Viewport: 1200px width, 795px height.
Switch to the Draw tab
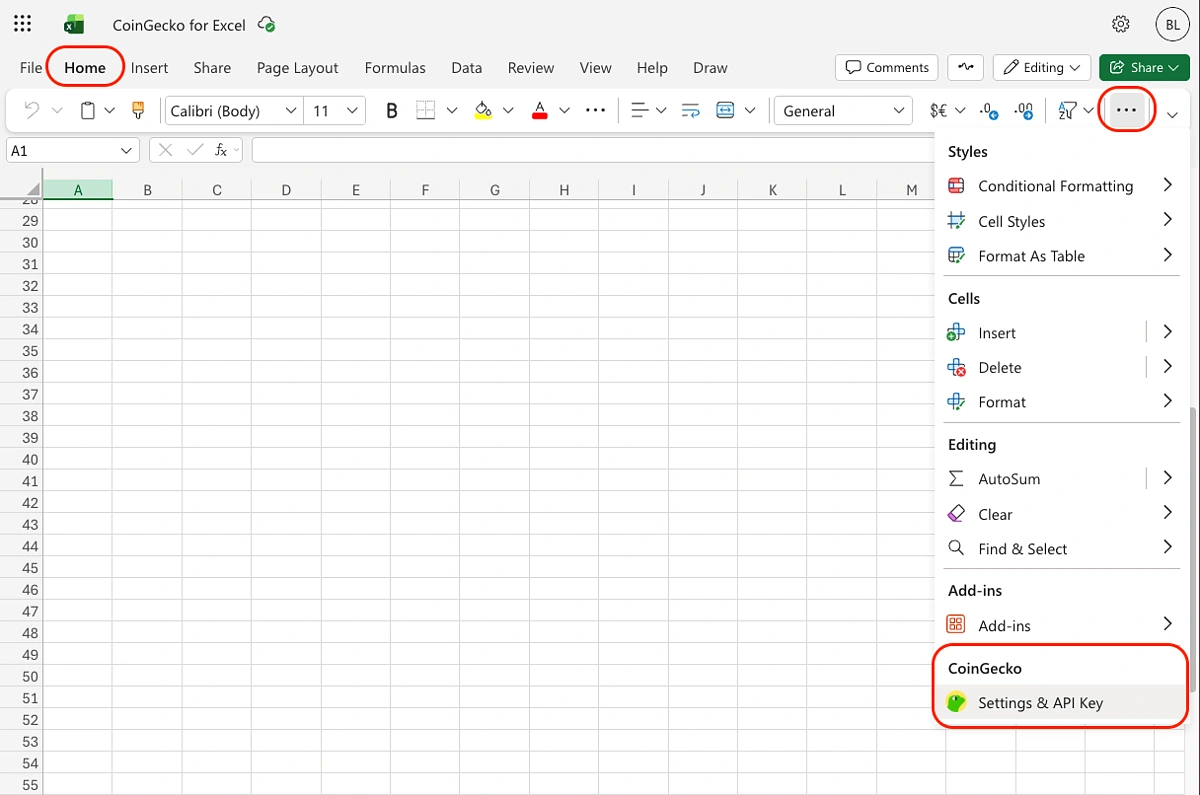(x=710, y=67)
